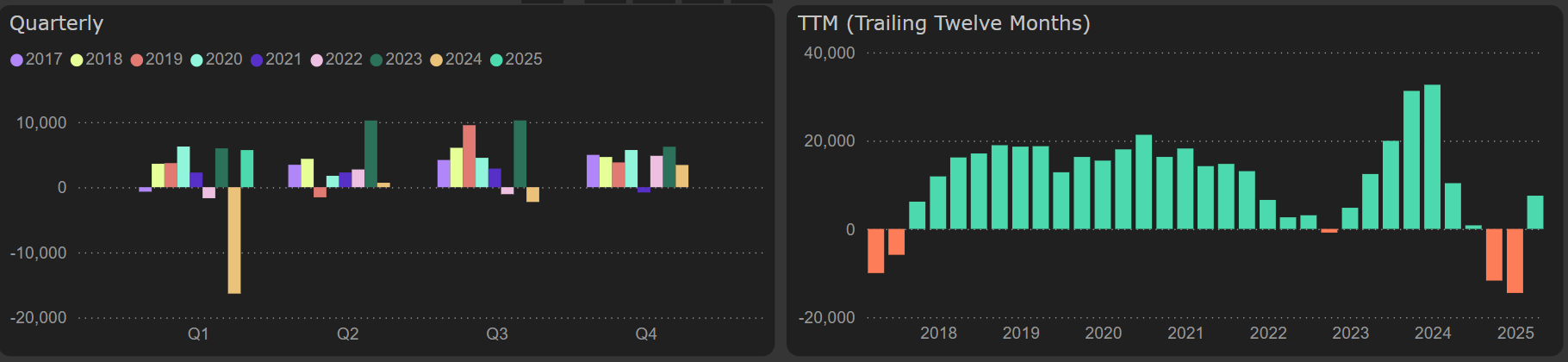Toggle the 2017 series in the legend
Viewport: 1568px width, 362px height.
(x=36, y=59)
